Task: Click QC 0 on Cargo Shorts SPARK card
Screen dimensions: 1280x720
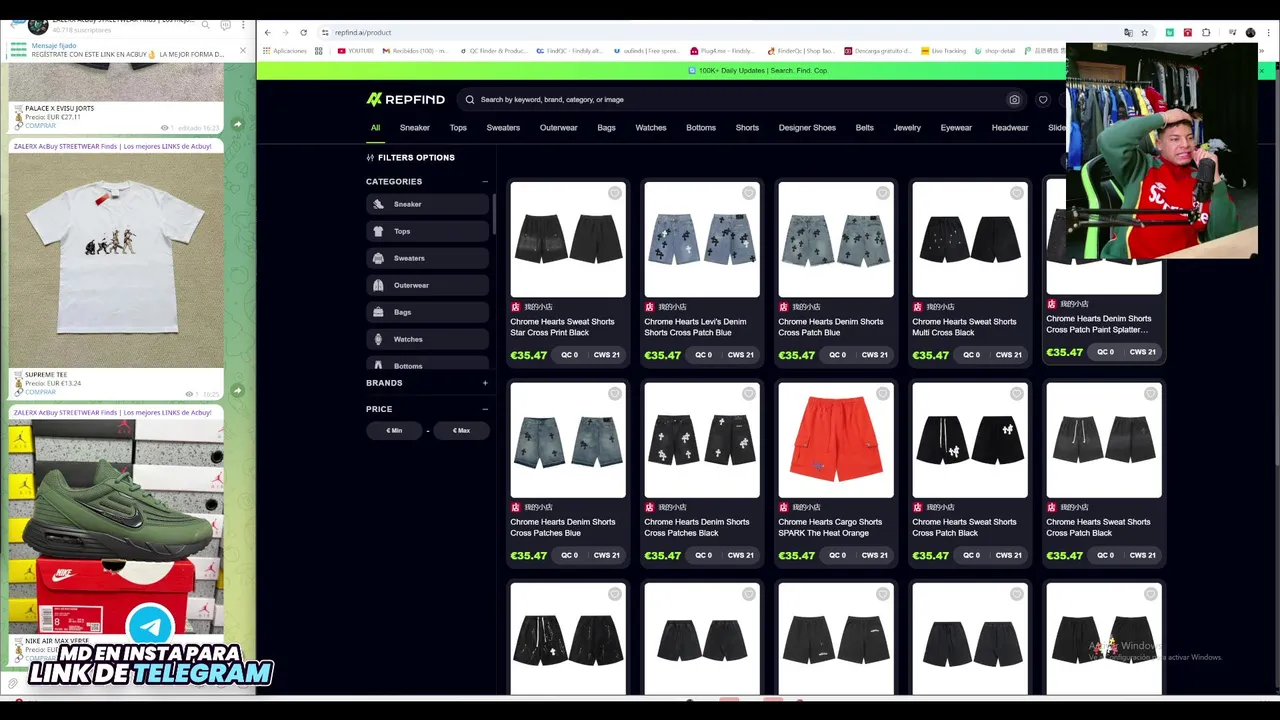Action: (837, 555)
